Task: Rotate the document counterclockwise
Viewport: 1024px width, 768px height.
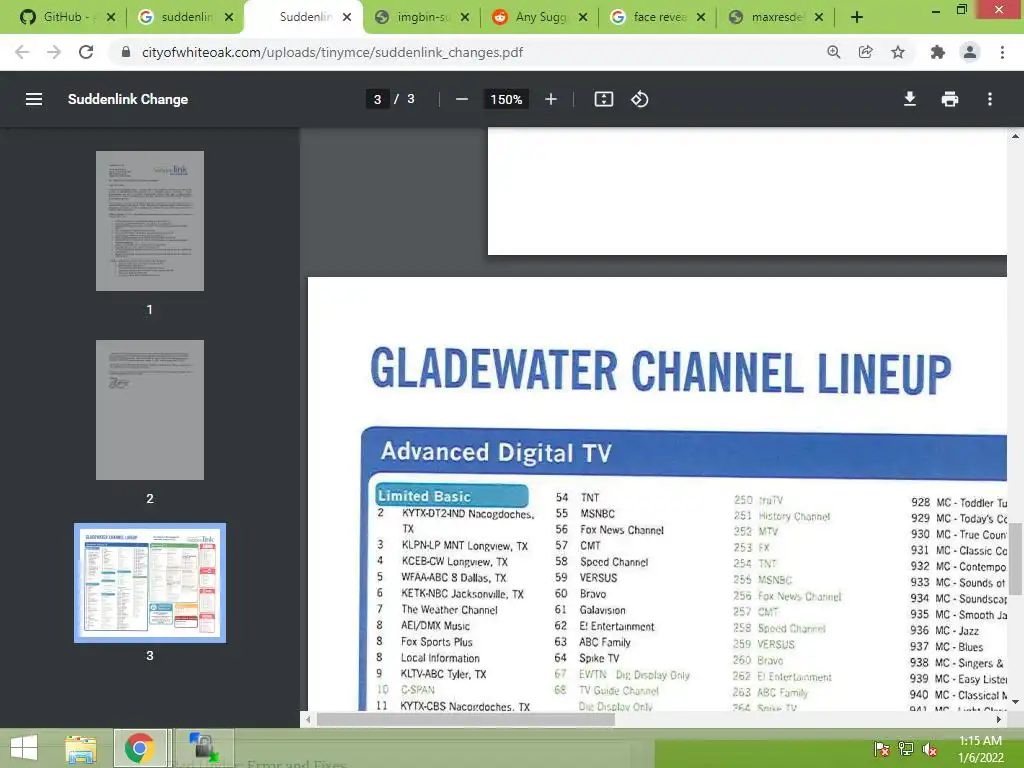Action: [639, 99]
